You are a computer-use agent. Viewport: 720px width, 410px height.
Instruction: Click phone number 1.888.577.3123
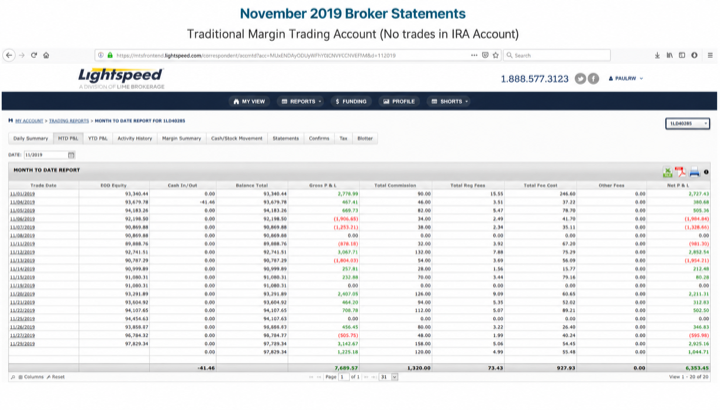point(534,79)
